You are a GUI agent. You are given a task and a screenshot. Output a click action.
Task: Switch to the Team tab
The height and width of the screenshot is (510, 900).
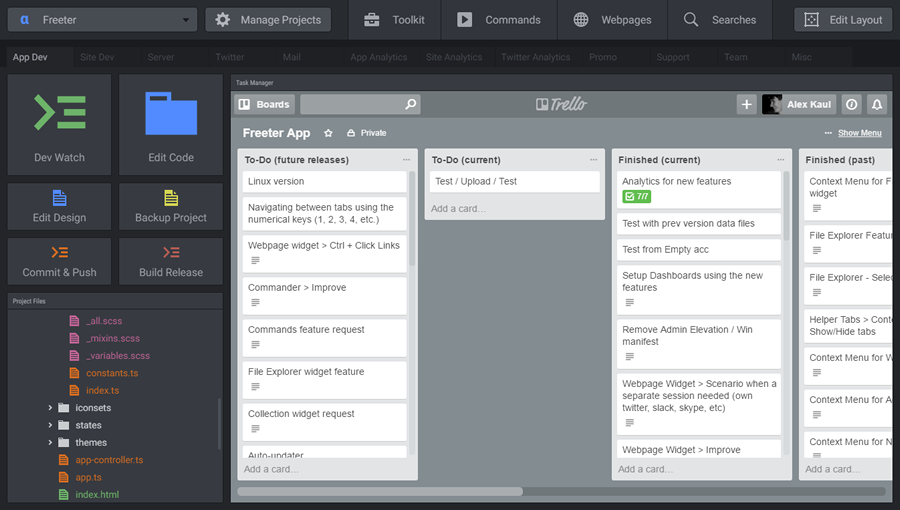735,57
